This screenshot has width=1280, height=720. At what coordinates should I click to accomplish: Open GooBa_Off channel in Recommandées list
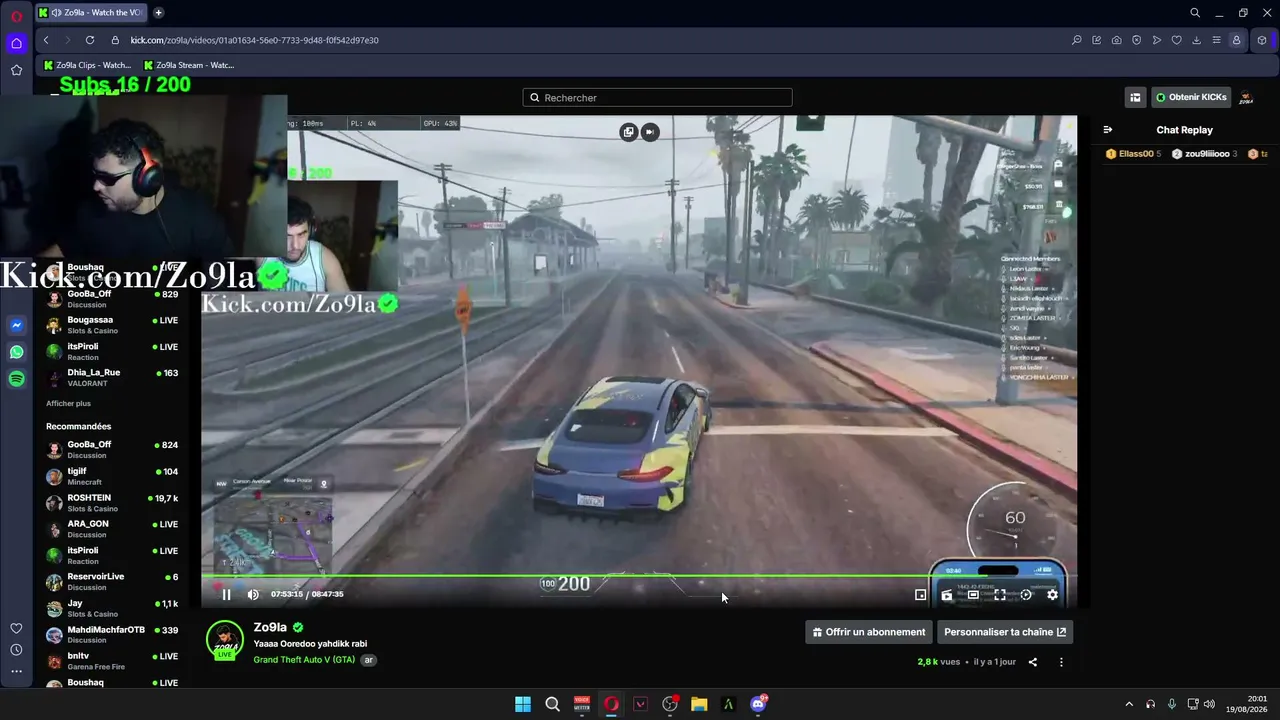pos(112,450)
